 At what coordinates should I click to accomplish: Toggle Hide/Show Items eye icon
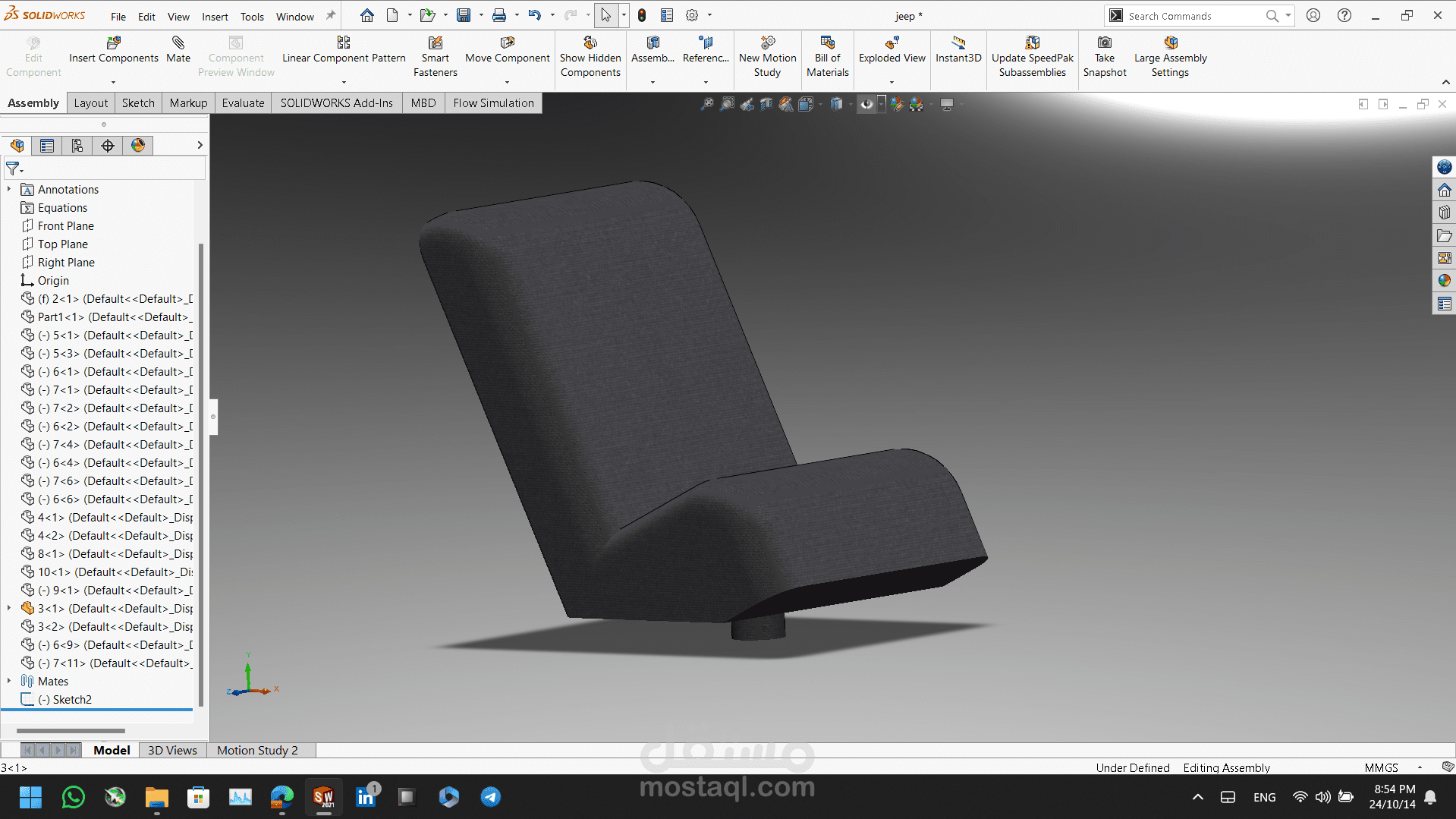coord(866,104)
